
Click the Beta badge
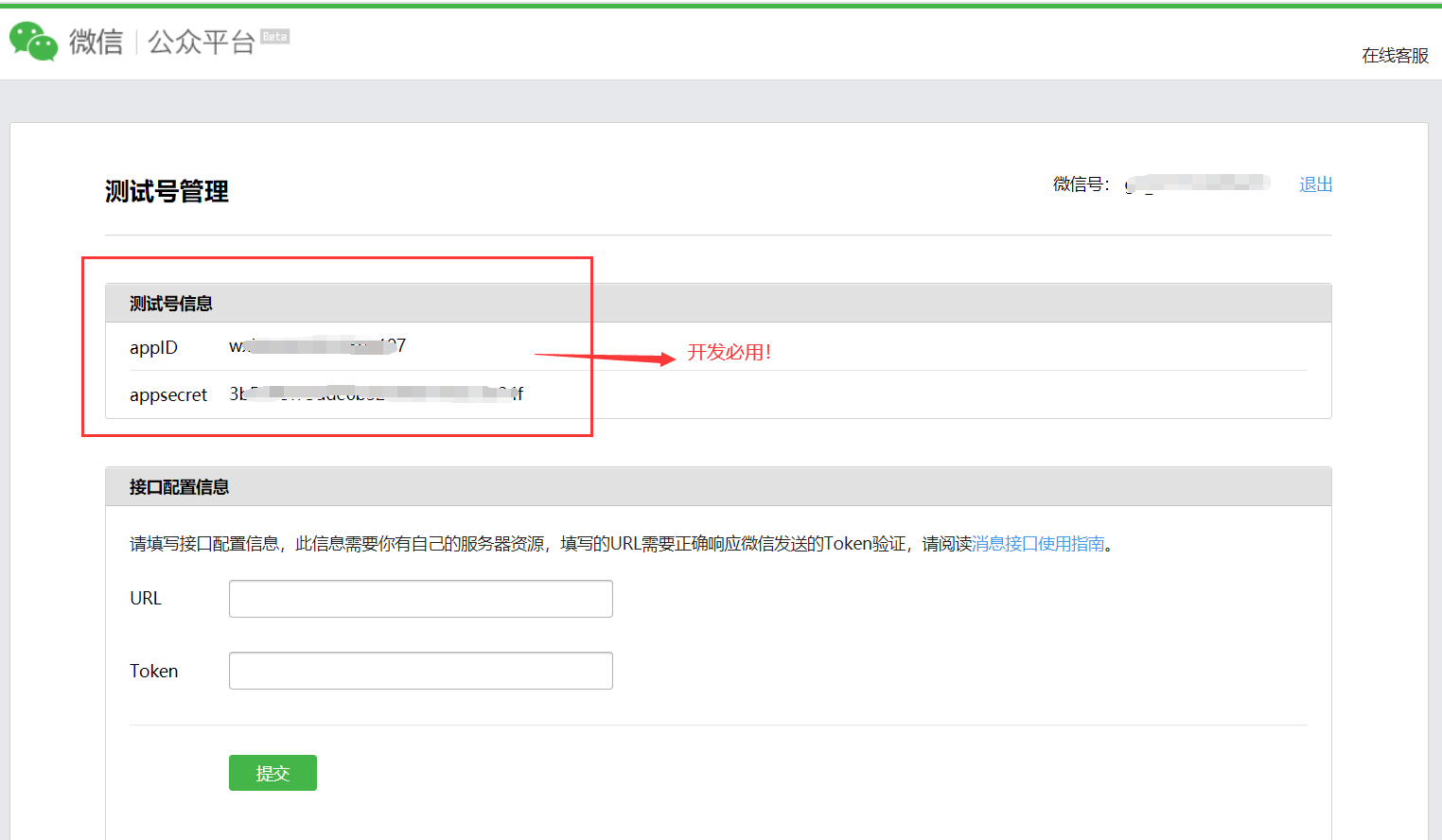pos(275,37)
